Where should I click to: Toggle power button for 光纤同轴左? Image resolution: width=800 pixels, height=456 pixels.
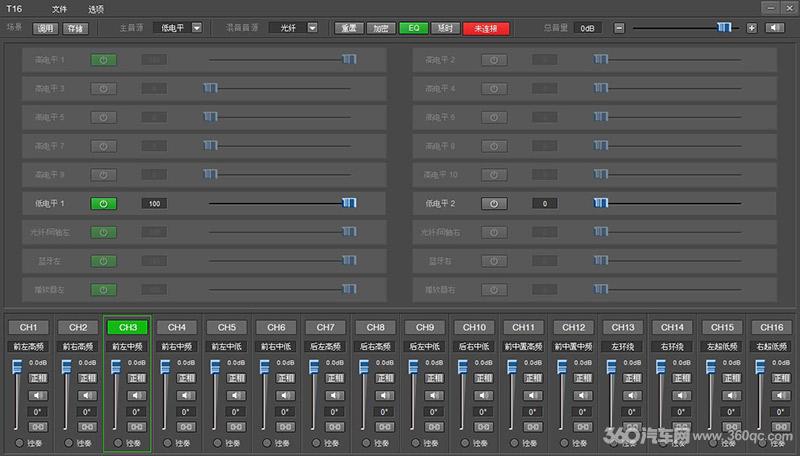tap(104, 233)
